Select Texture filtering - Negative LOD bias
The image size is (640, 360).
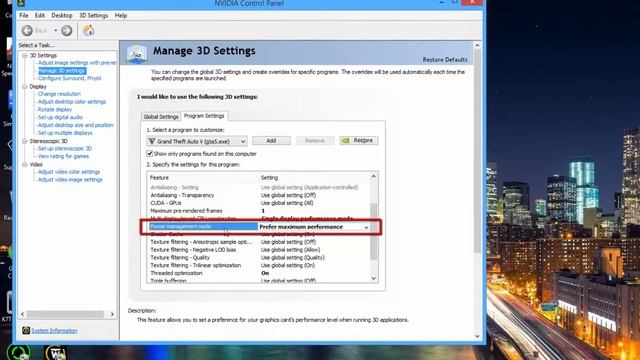point(259,250)
